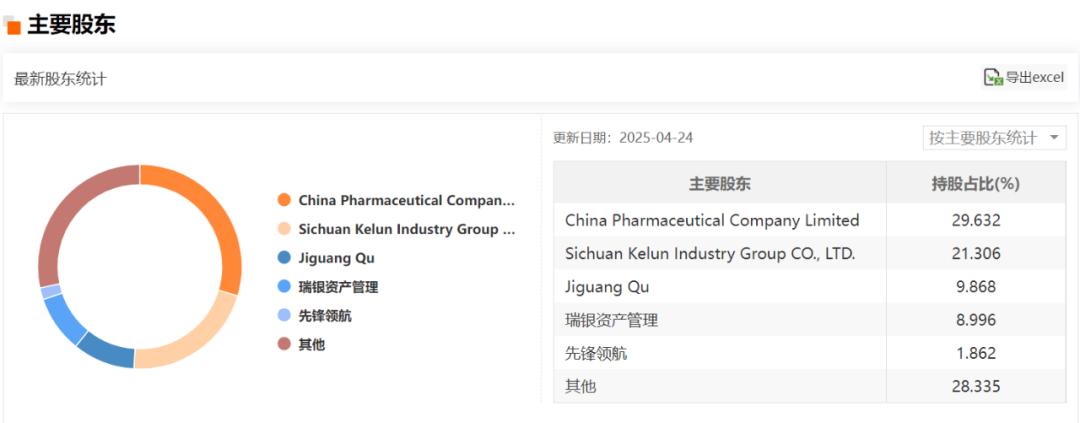Image resolution: width=1080 pixels, height=423 pixels.
Task: Toggle 瑞银资产管理 legend marker
Action: pyautogui.click(x=284, y=287)
